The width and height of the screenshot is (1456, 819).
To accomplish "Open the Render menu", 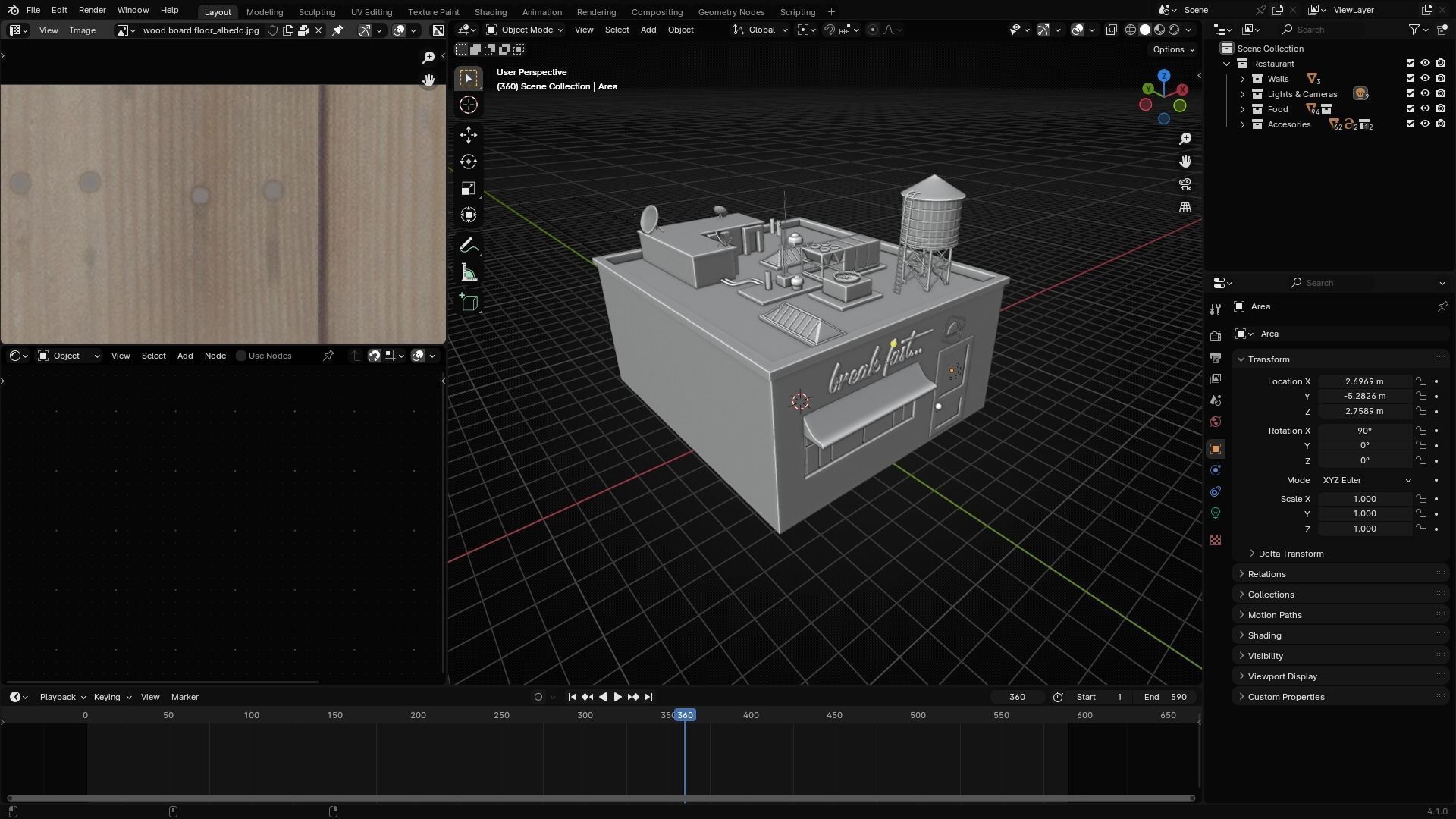I will tap(92, 10).
